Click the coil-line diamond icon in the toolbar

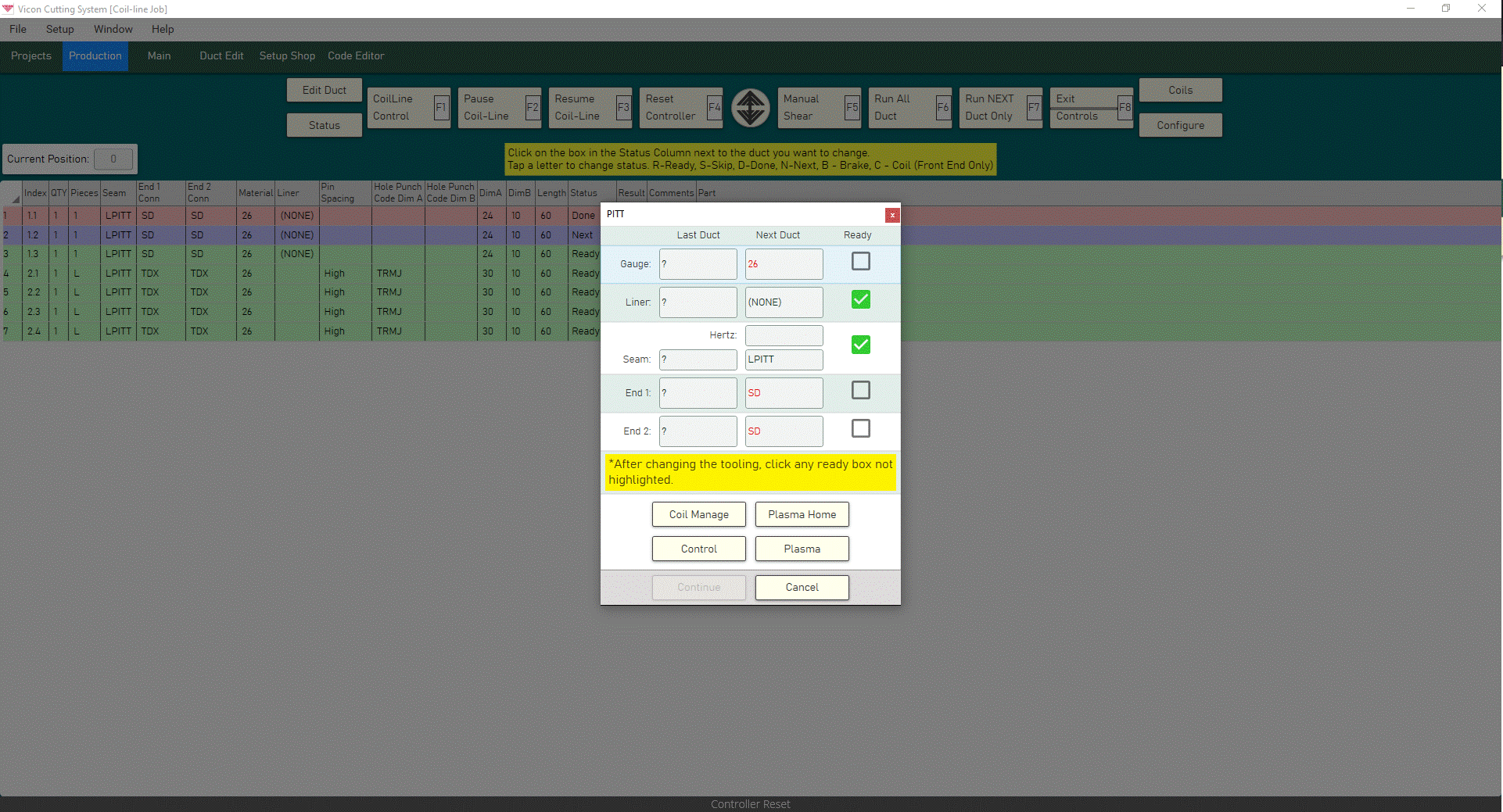click(750, 108)
